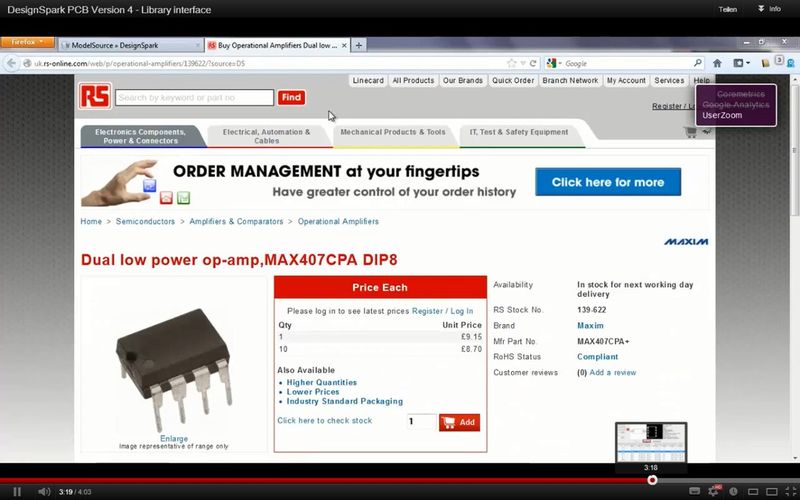Image resolution: width=800 pixels, height=500 pixels.
Task: Reload the page
Action: (x=533, y=63)
